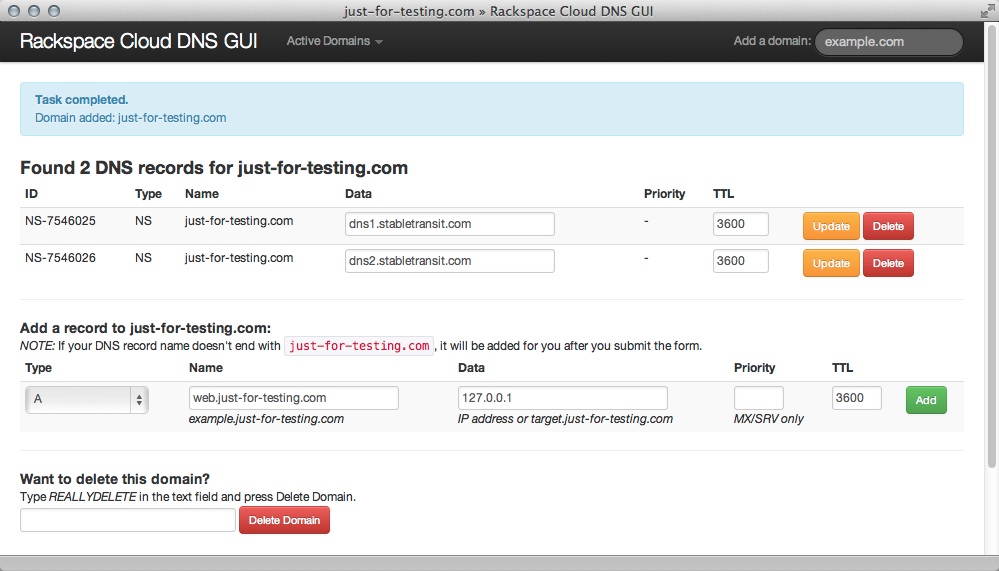Click the REALLYDELETE confirmation text field
The image size is (999, 571).
(x=127, y=520)
